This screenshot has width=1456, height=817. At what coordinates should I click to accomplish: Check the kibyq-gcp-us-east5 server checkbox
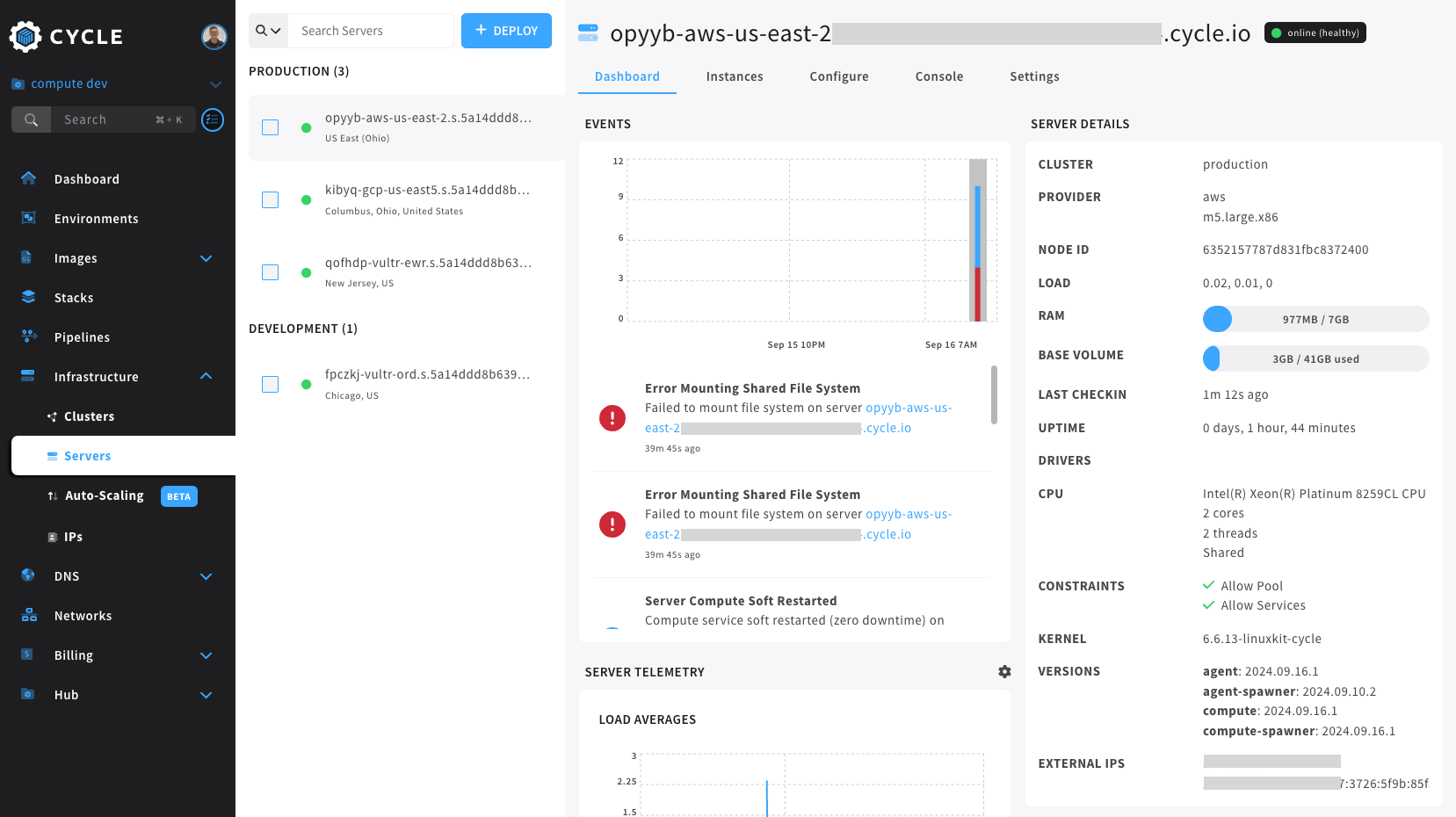[271, 200]
